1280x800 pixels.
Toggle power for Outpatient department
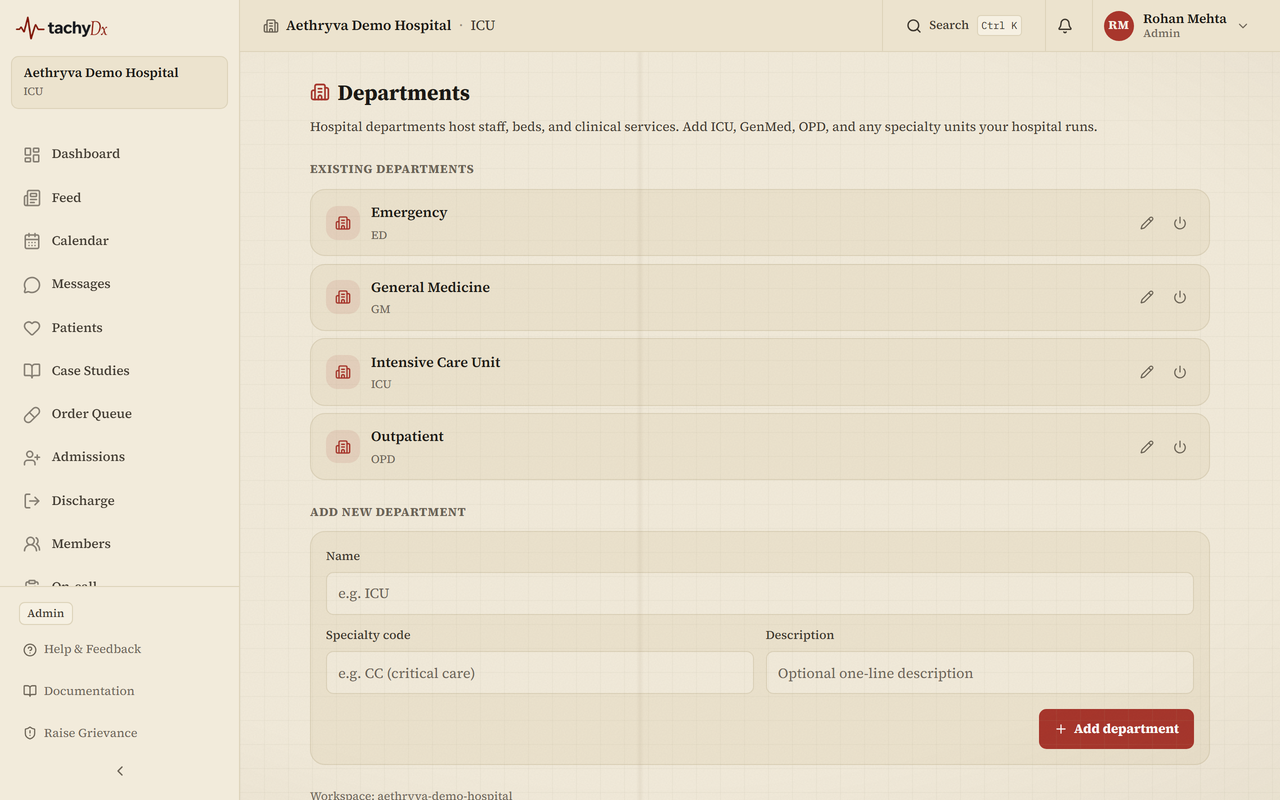tap(1180, 447)
